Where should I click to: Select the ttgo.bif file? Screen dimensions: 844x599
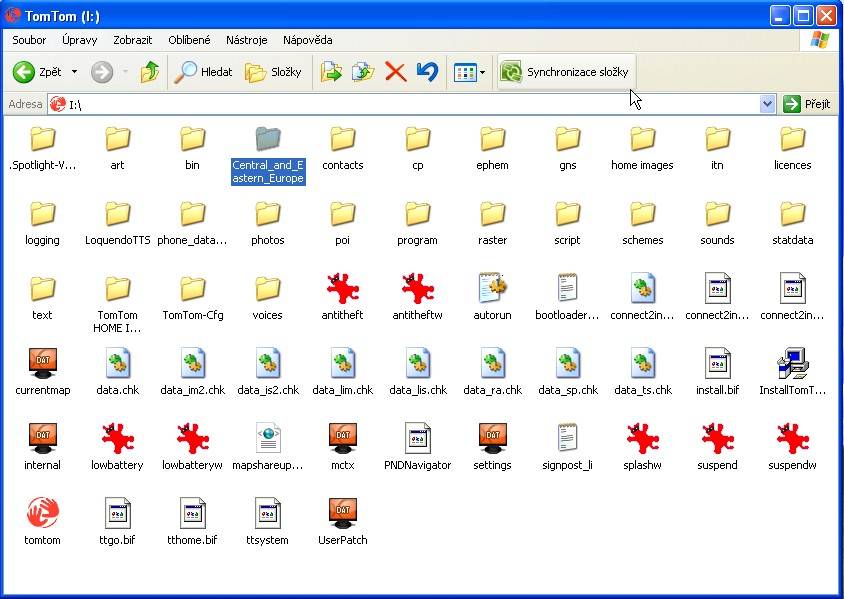point(117,522)
